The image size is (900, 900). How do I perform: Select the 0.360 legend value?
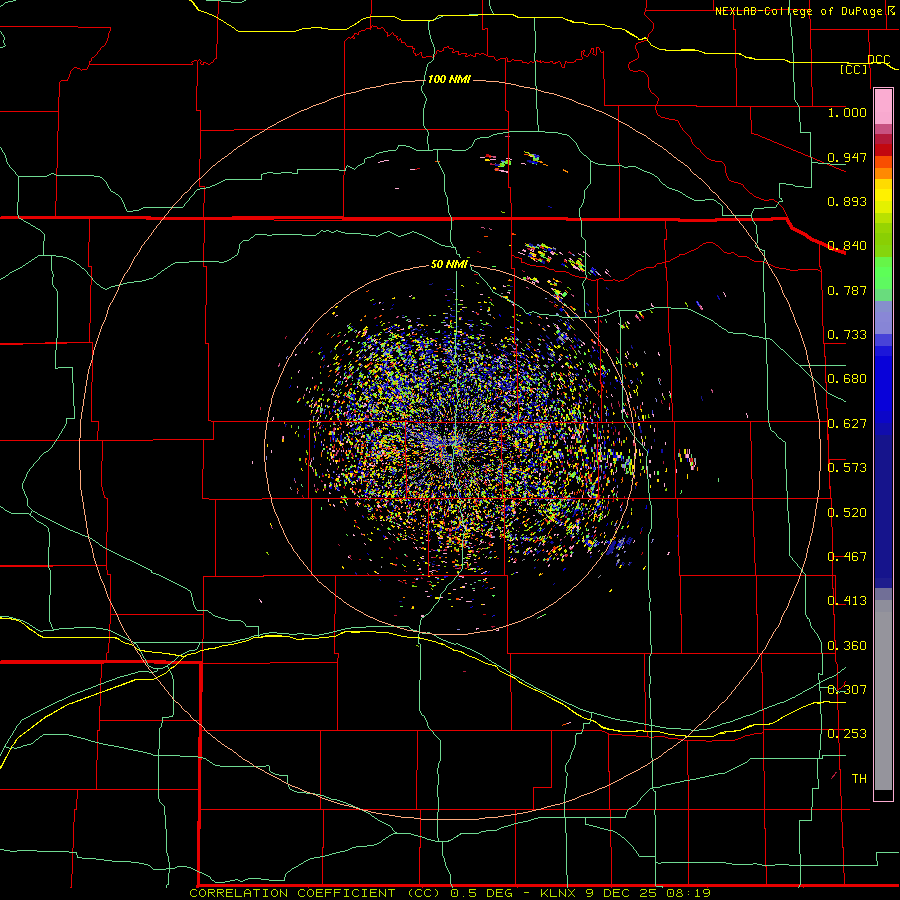tap(847, 646)
